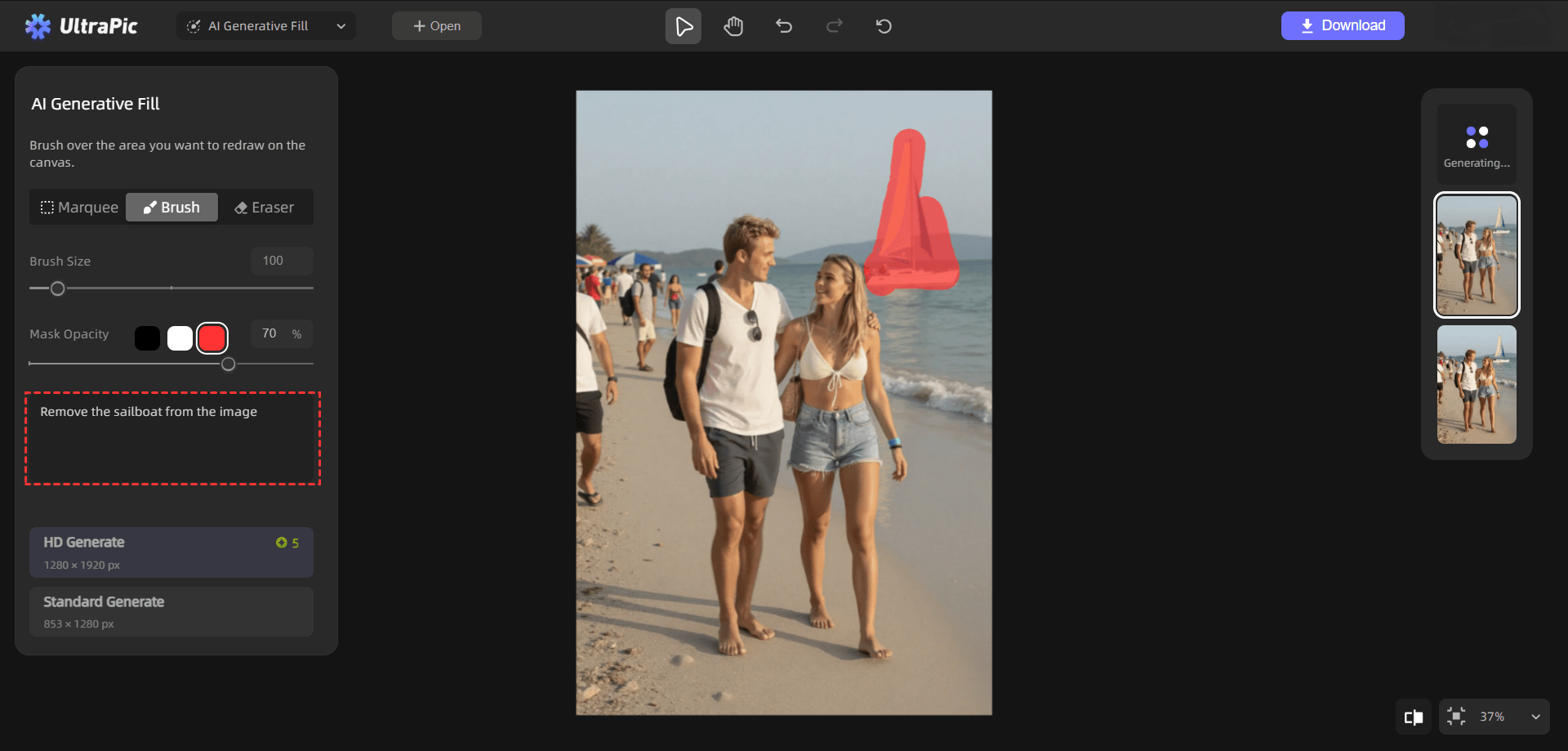The height and width of the screenshot is (751, 1568).
Task: Switch to the Marquee selection mode
Action: point(79,208)
